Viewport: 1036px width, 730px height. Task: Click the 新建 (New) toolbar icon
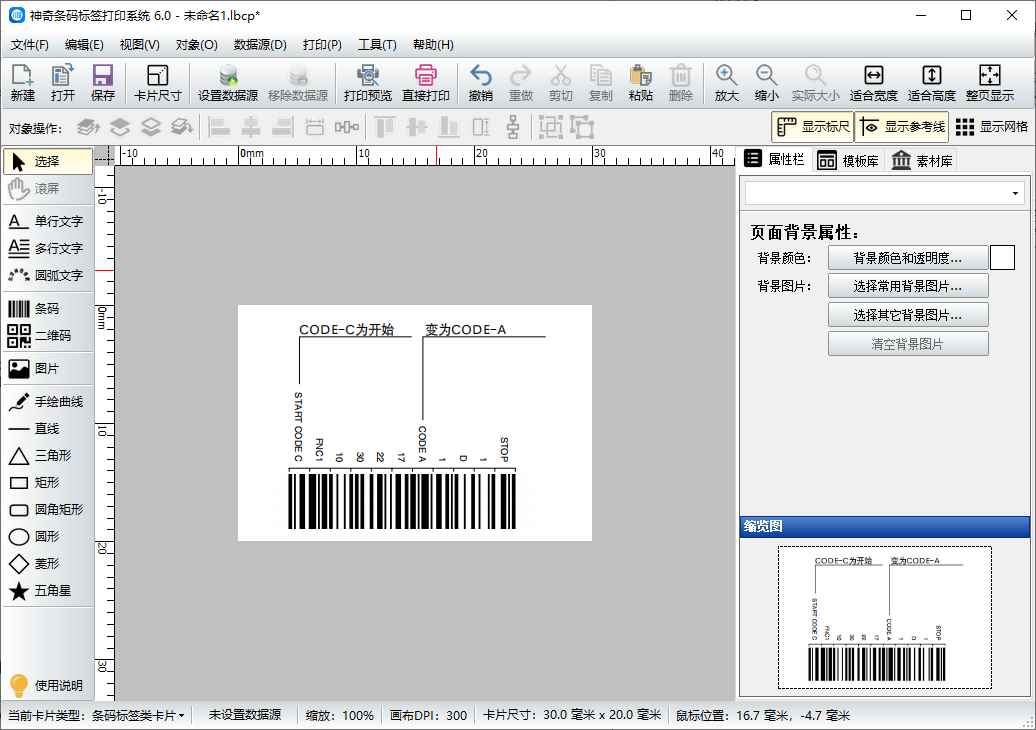click(22, 83)
